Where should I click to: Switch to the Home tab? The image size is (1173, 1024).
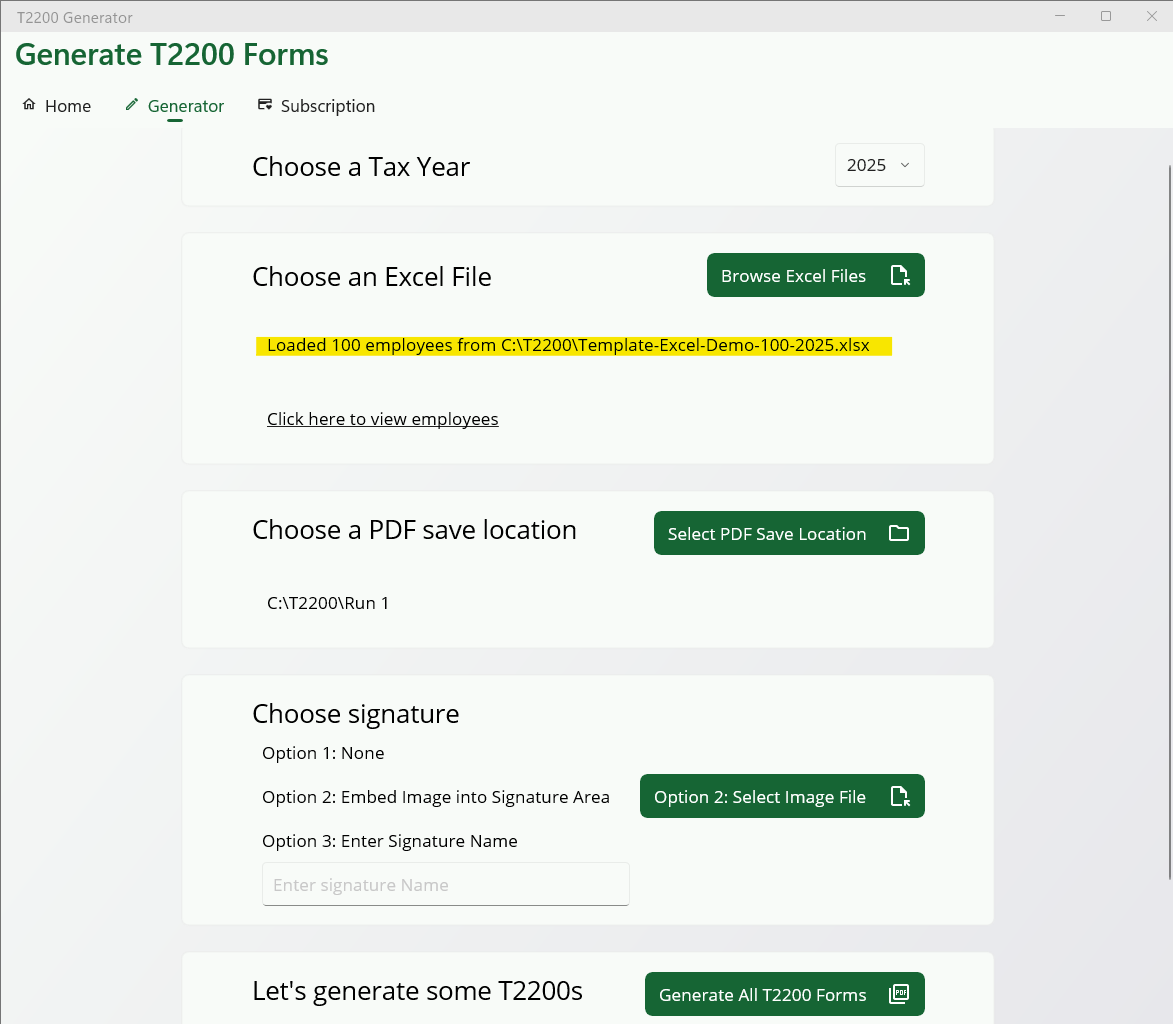[x=68, y=105]
